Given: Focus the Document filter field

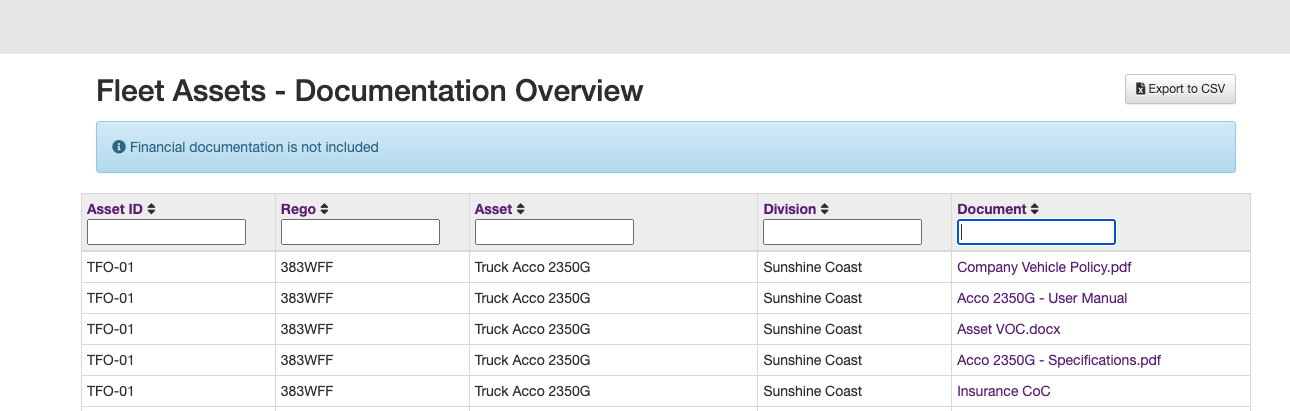Looking at the screenshot, I should [1036, 232].
